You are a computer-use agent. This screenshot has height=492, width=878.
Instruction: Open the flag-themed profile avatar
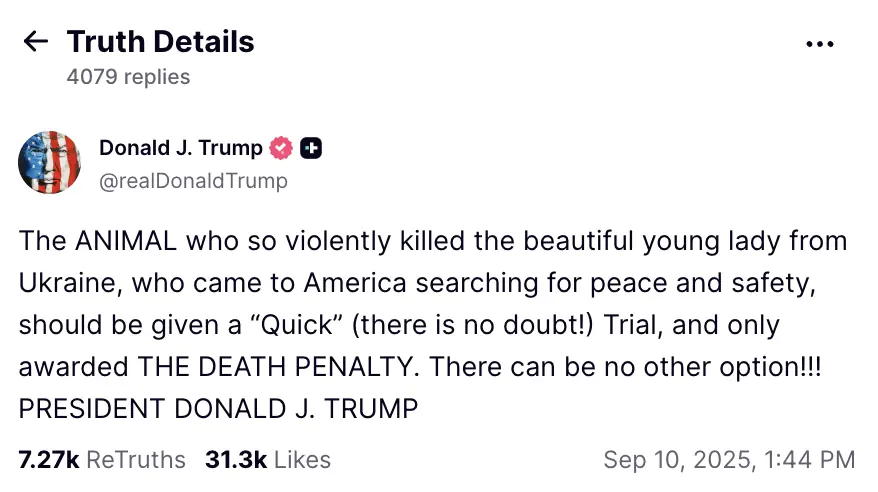click(x=50, y=163)
